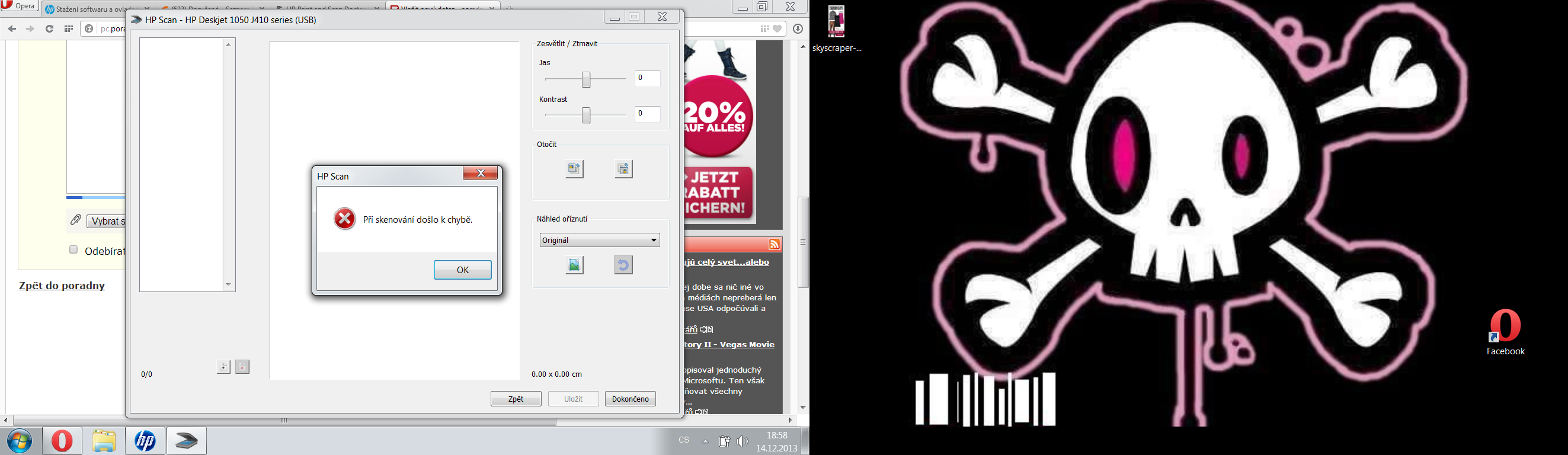Click the CS language indicator
Image resolution: width=1568 pixels, height=455 pixels.
point(684,440)
